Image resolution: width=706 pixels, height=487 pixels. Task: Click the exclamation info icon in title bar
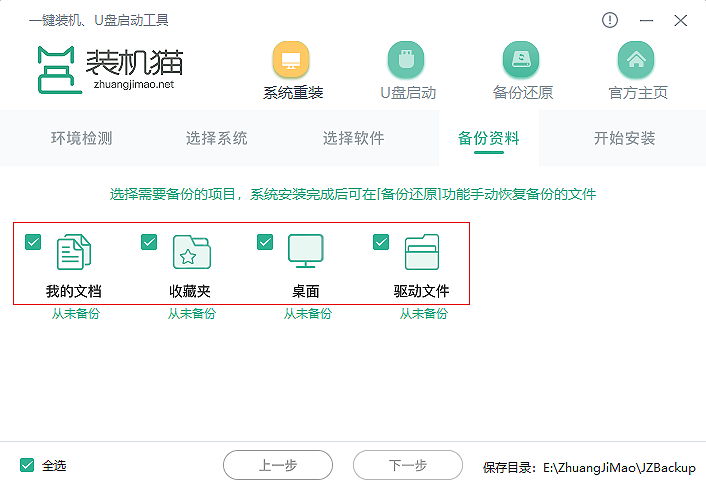click(x=610, y=20)
